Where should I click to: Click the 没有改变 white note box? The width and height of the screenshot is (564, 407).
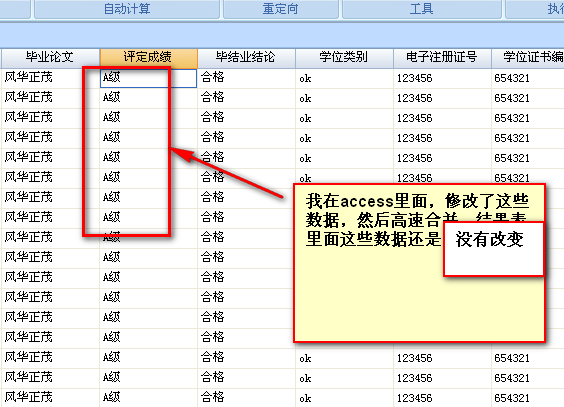(494, 249)
